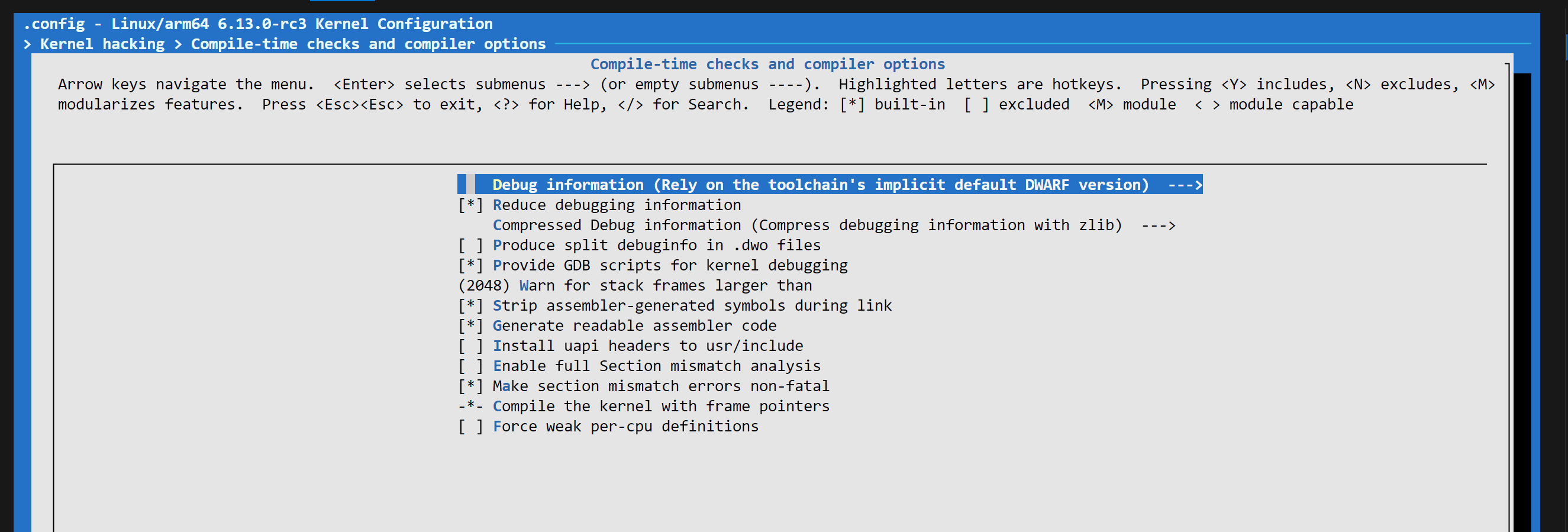
Task: Enable full Section mismatch analysis option
Action: 470,366
